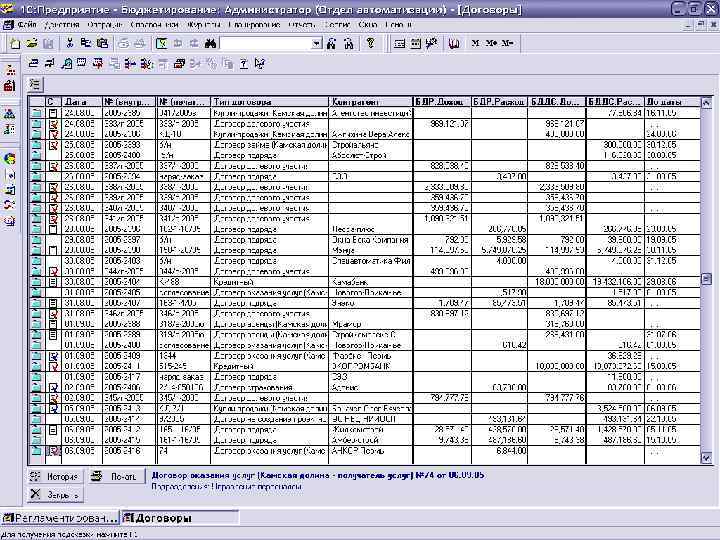Click the Help lightbulb icon
The height and width of the screenshot is (540, 720).
coord(370,44)
